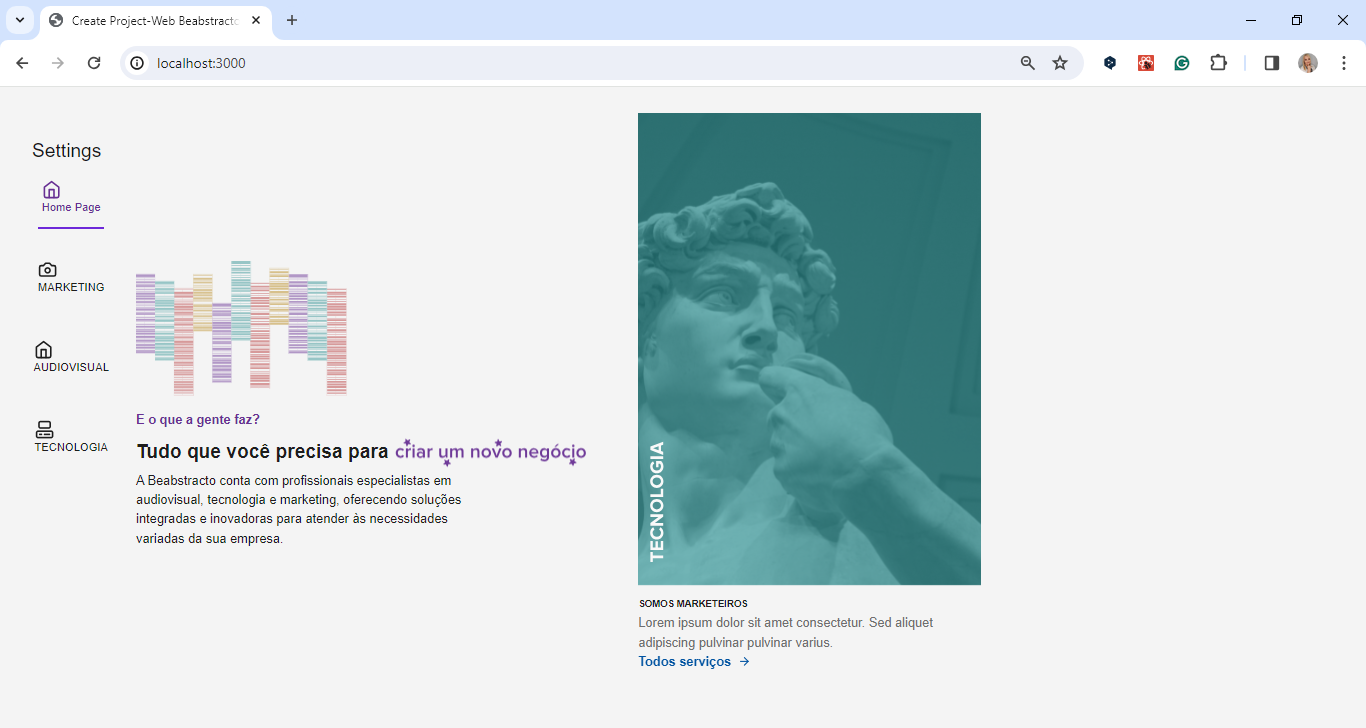Open a new browser tab
This screenshot has height=728, width=1366.
click(292, 20)
